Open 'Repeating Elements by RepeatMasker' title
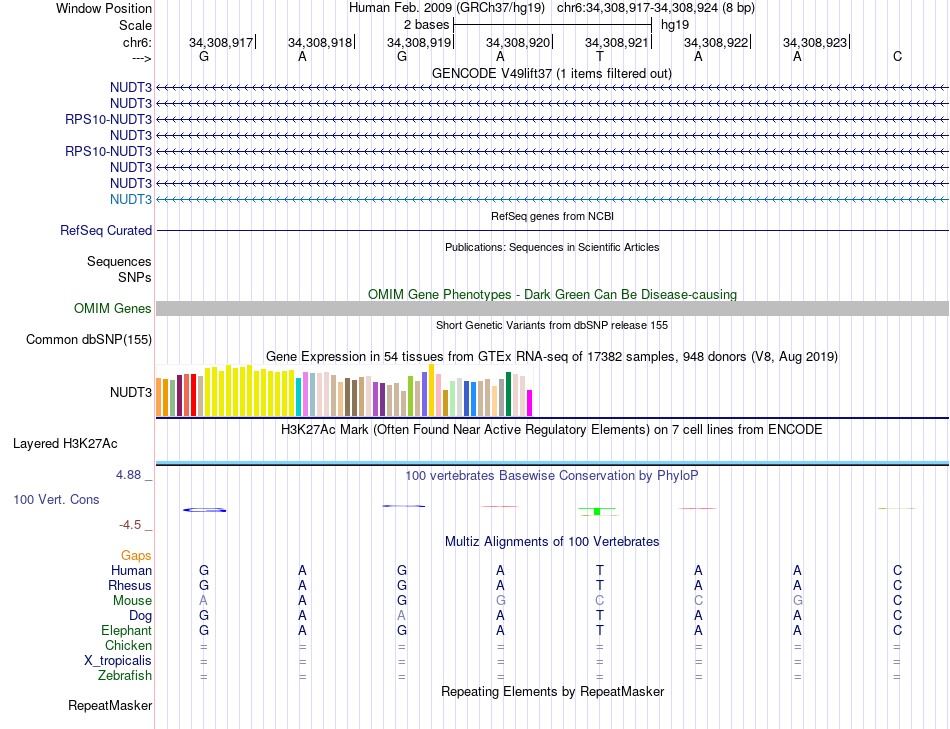 pyautogui.click(x=552, y=691)
